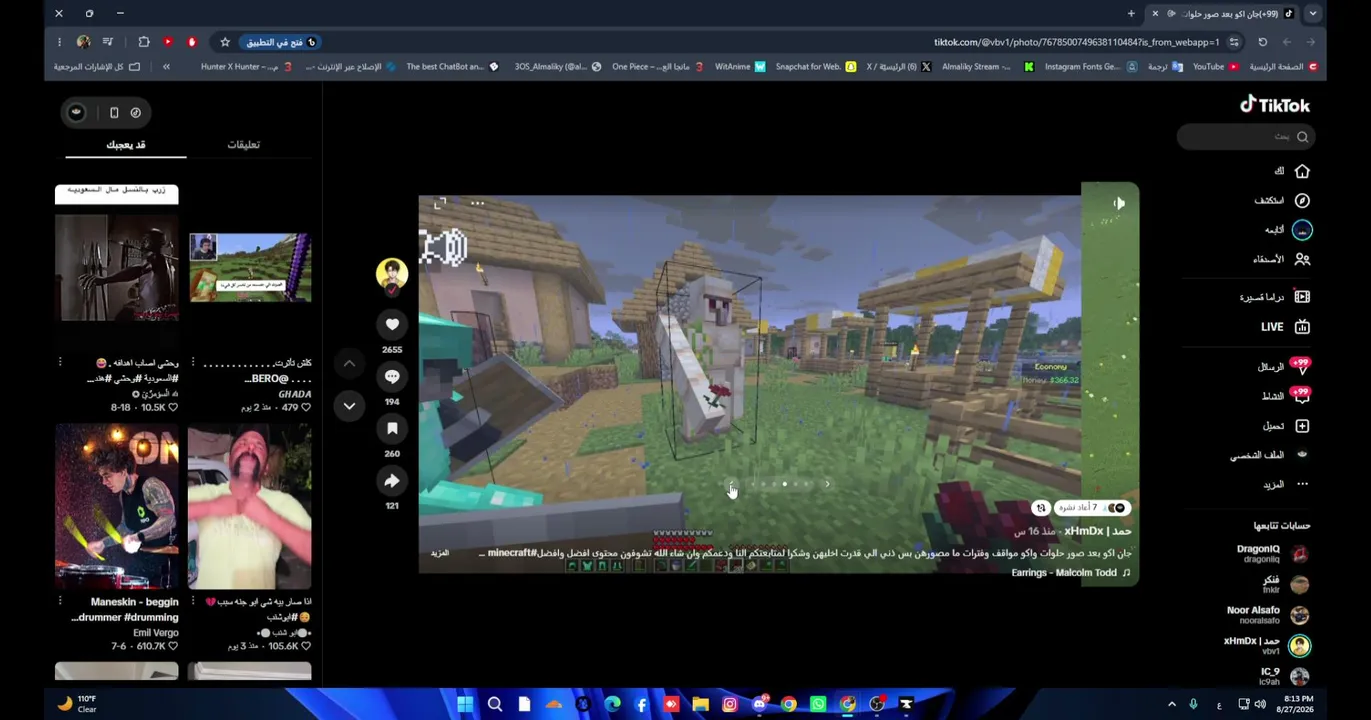
Task: Reload the TikTok page
Action: [x=1263, y=42]
